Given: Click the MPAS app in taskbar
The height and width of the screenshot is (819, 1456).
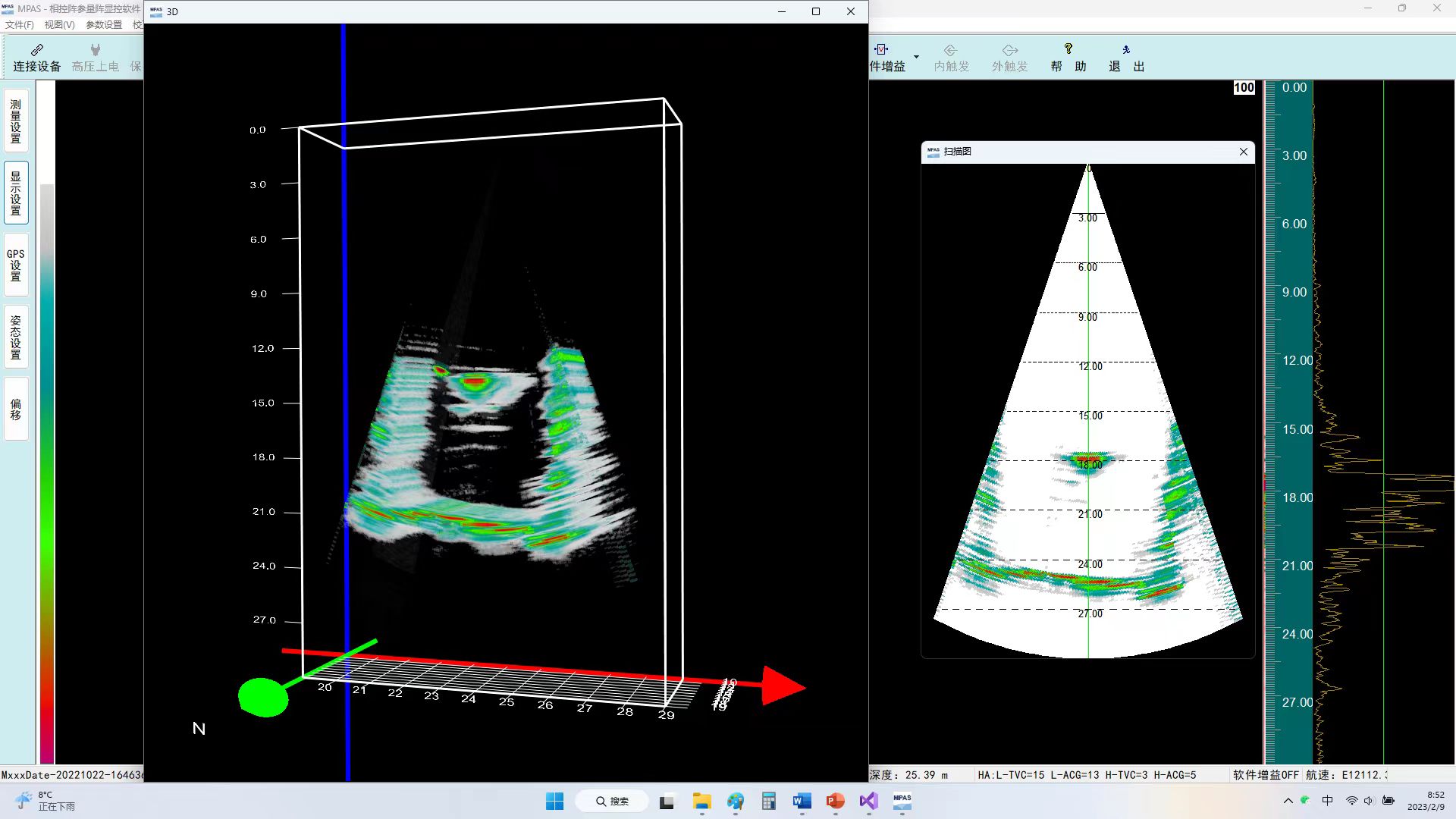Looking at the screenshot, I should click(902, 801).
